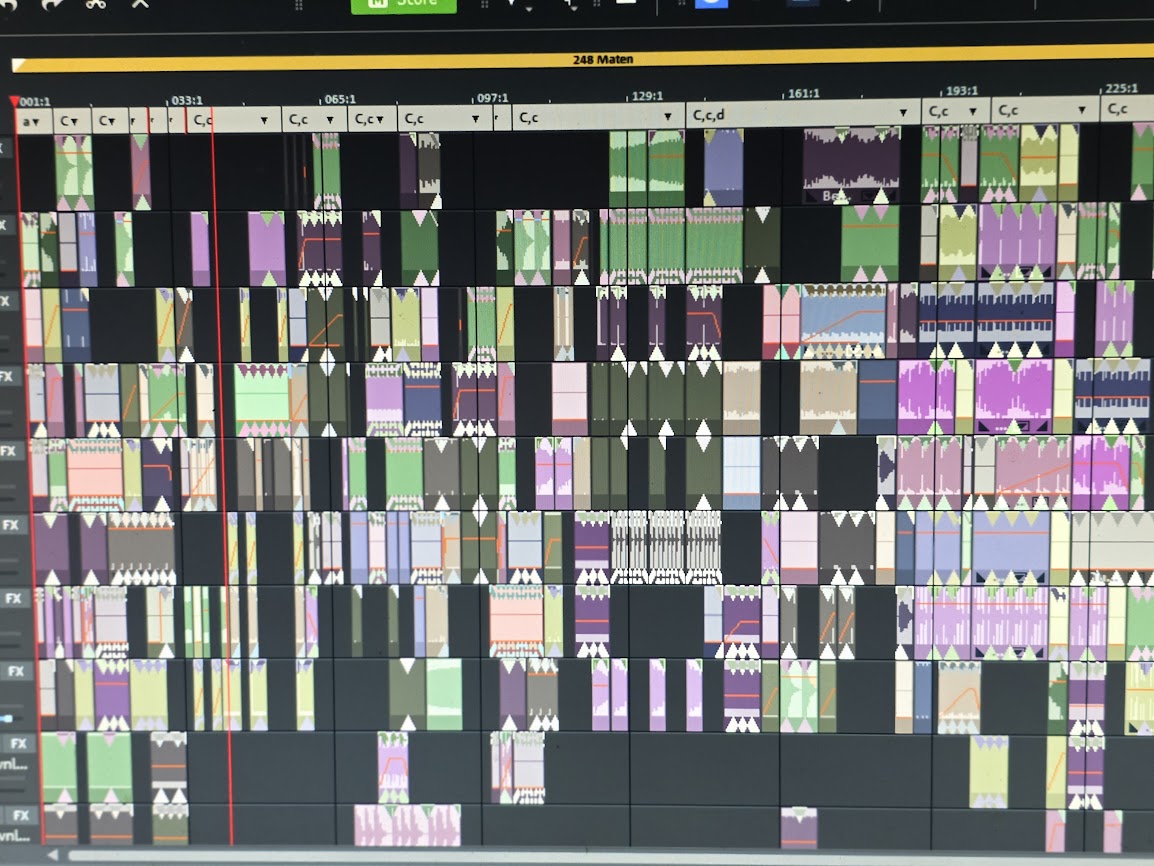Click the small blue slider thumb on the left edge

click(8, 718)
